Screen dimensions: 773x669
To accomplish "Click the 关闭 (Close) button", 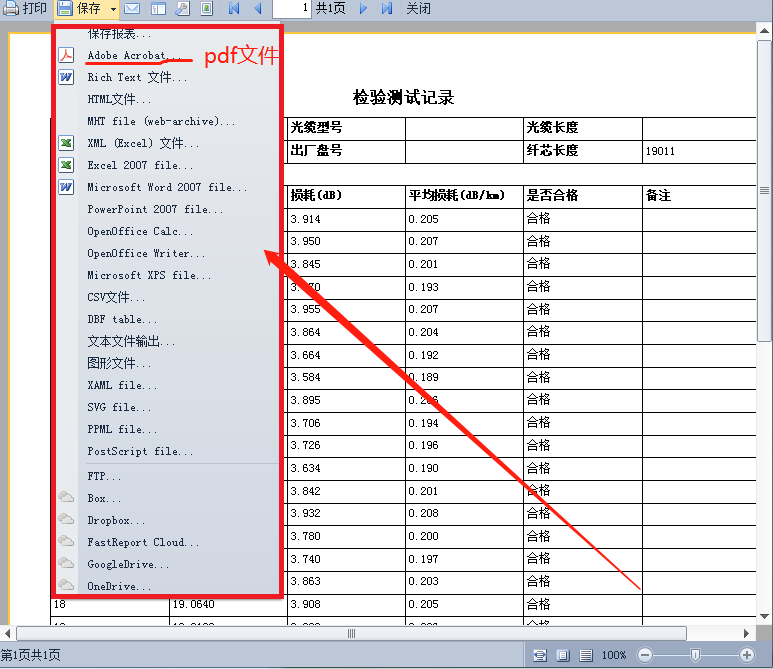I will click(418, 9).
